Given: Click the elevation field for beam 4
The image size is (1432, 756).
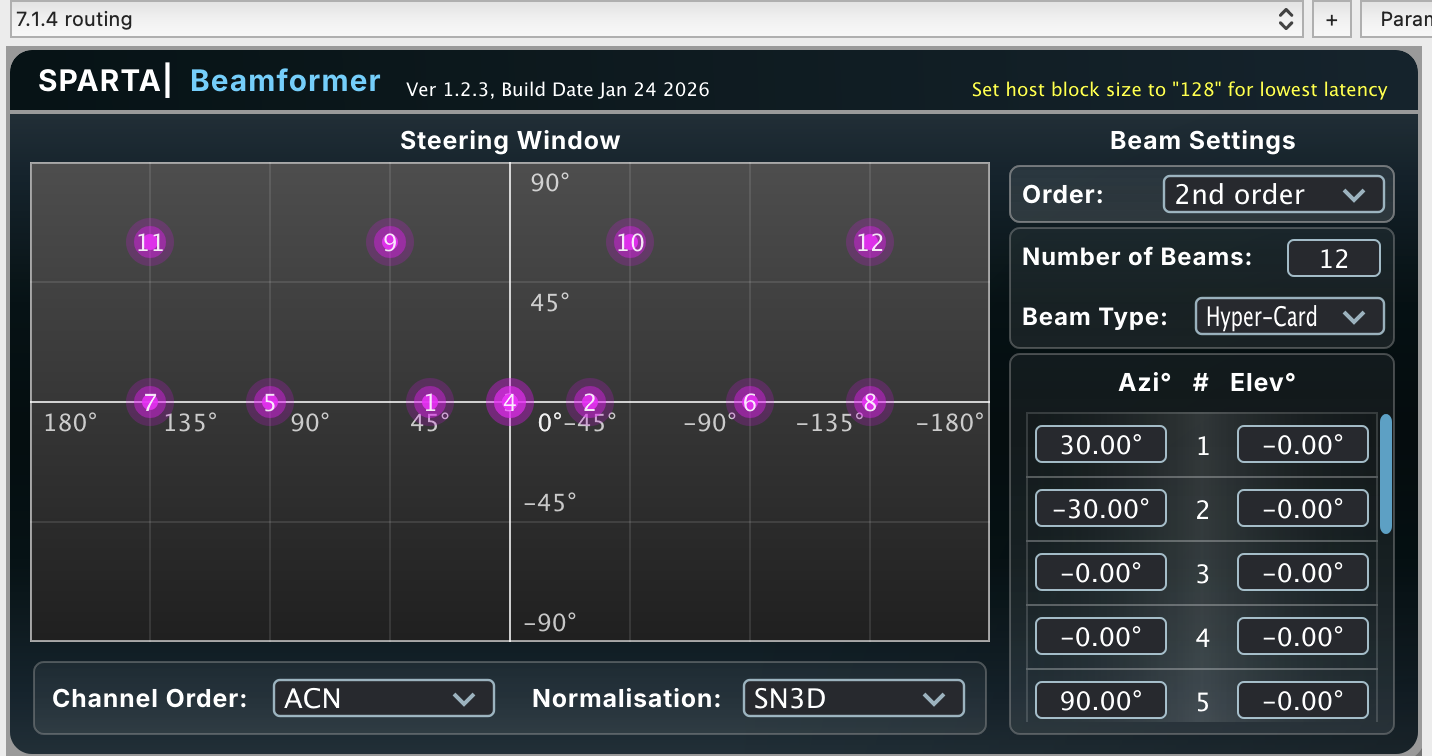Looking at the screenshot, I should pyautogui.click(x=1302, y=636).
